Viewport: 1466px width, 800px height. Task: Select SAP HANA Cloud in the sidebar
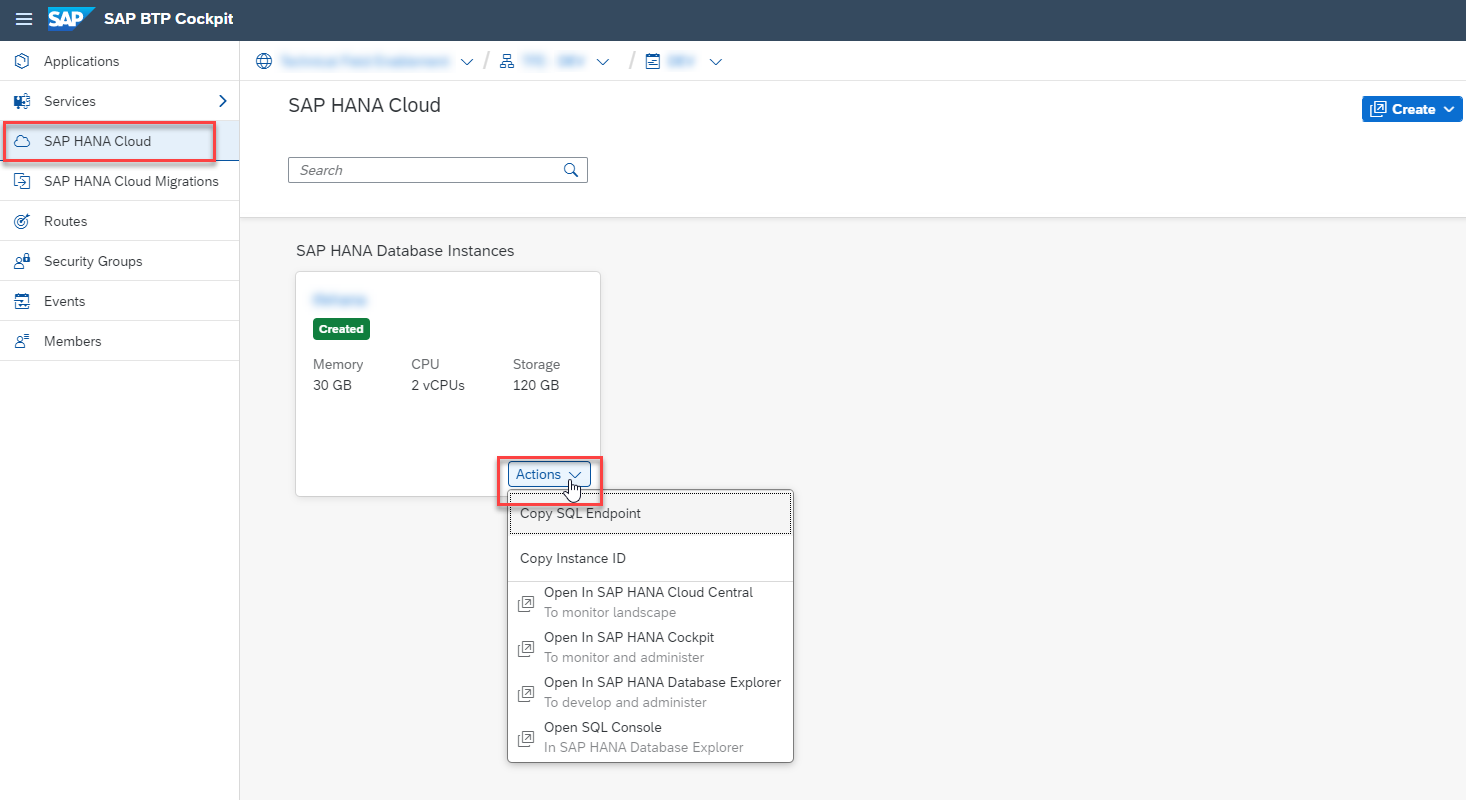(x=119, y=141)
